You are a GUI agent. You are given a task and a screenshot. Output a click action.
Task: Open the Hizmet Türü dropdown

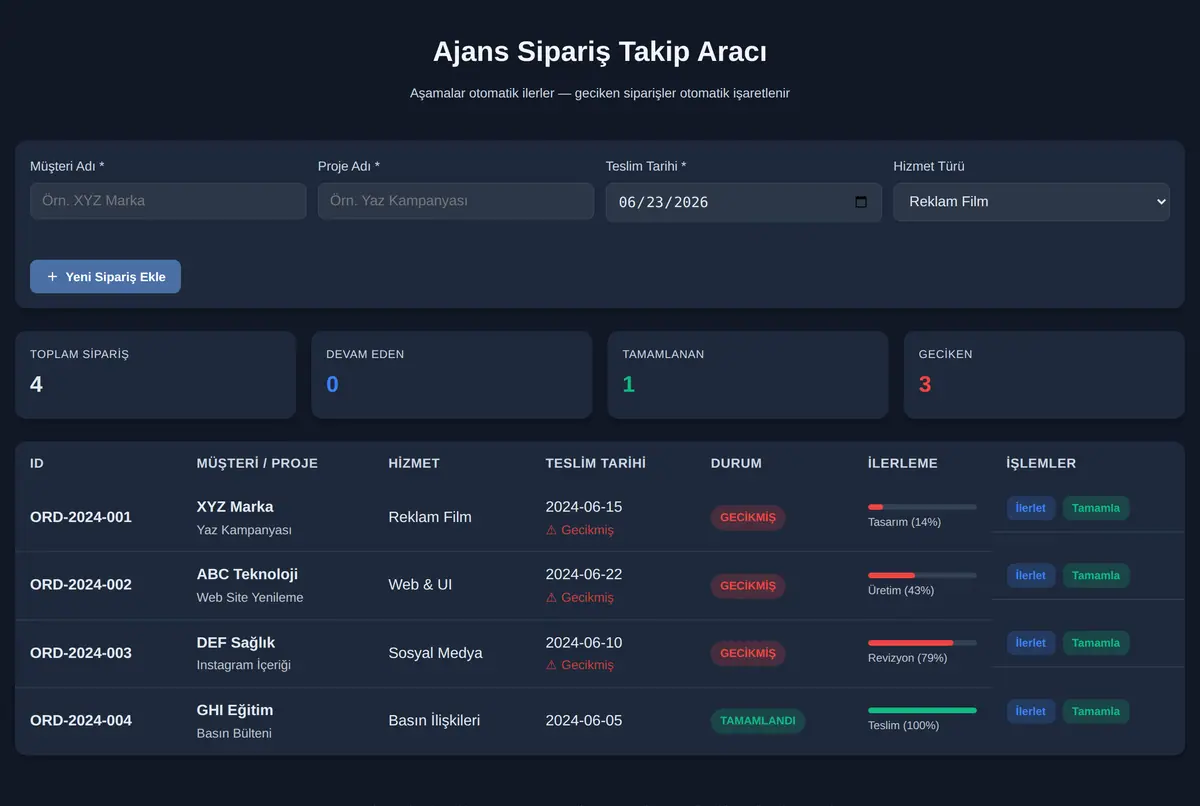tap(1031, 201)
